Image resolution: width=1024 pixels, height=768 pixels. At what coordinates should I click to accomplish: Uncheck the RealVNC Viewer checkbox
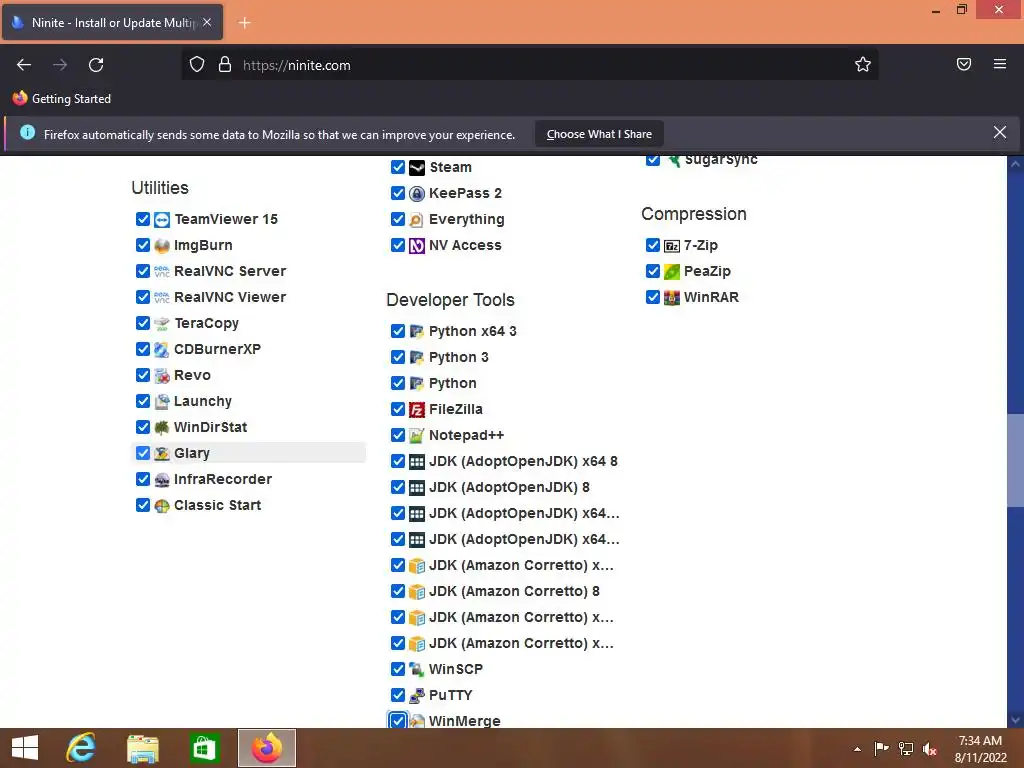(143, 297)
